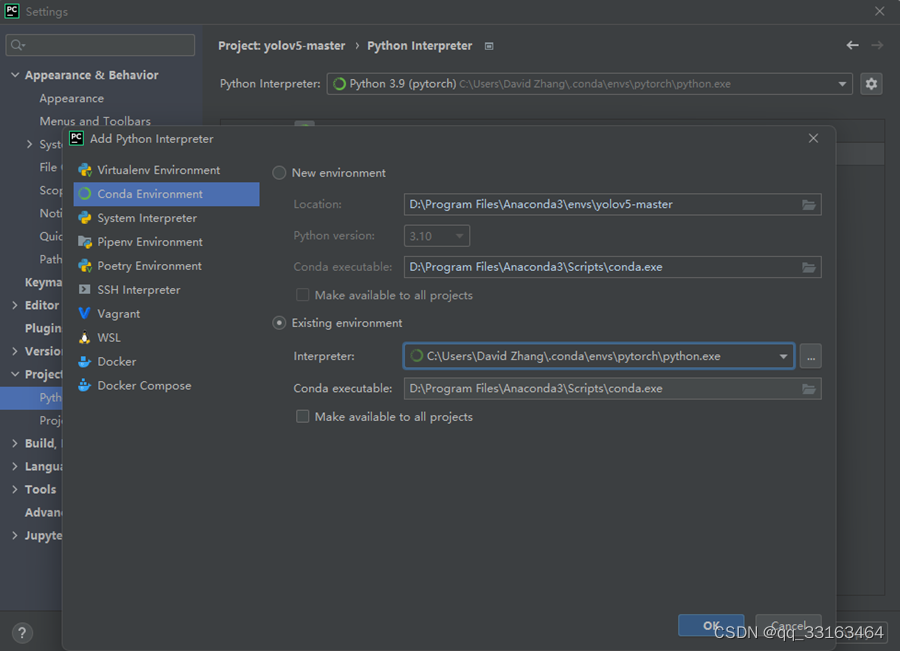Click the ellipsis button beside Interpreter
Image resolution: width=900 pixels, height=651 pixels.
(x=810, y=356)
